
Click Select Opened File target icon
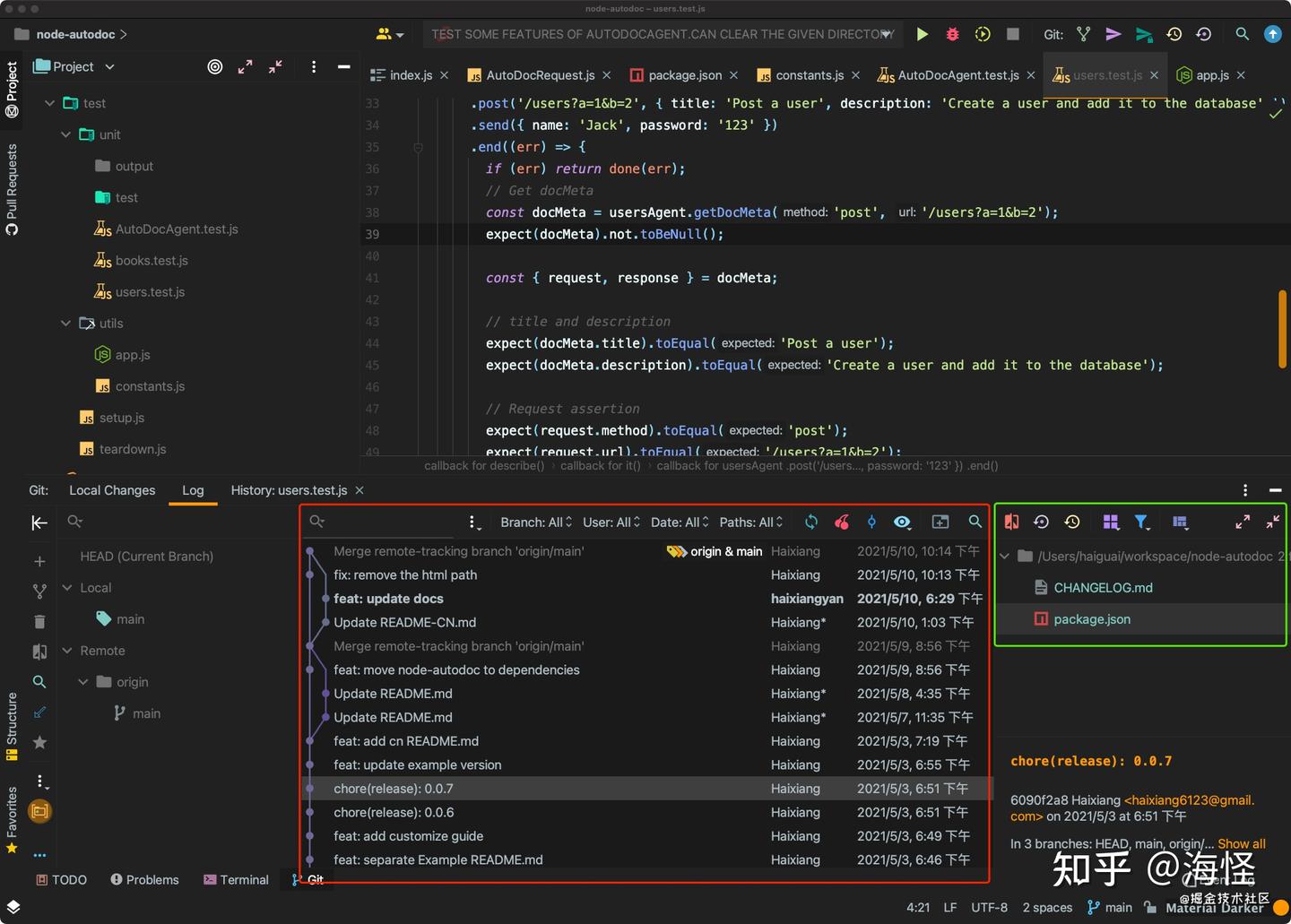[215, 66]
